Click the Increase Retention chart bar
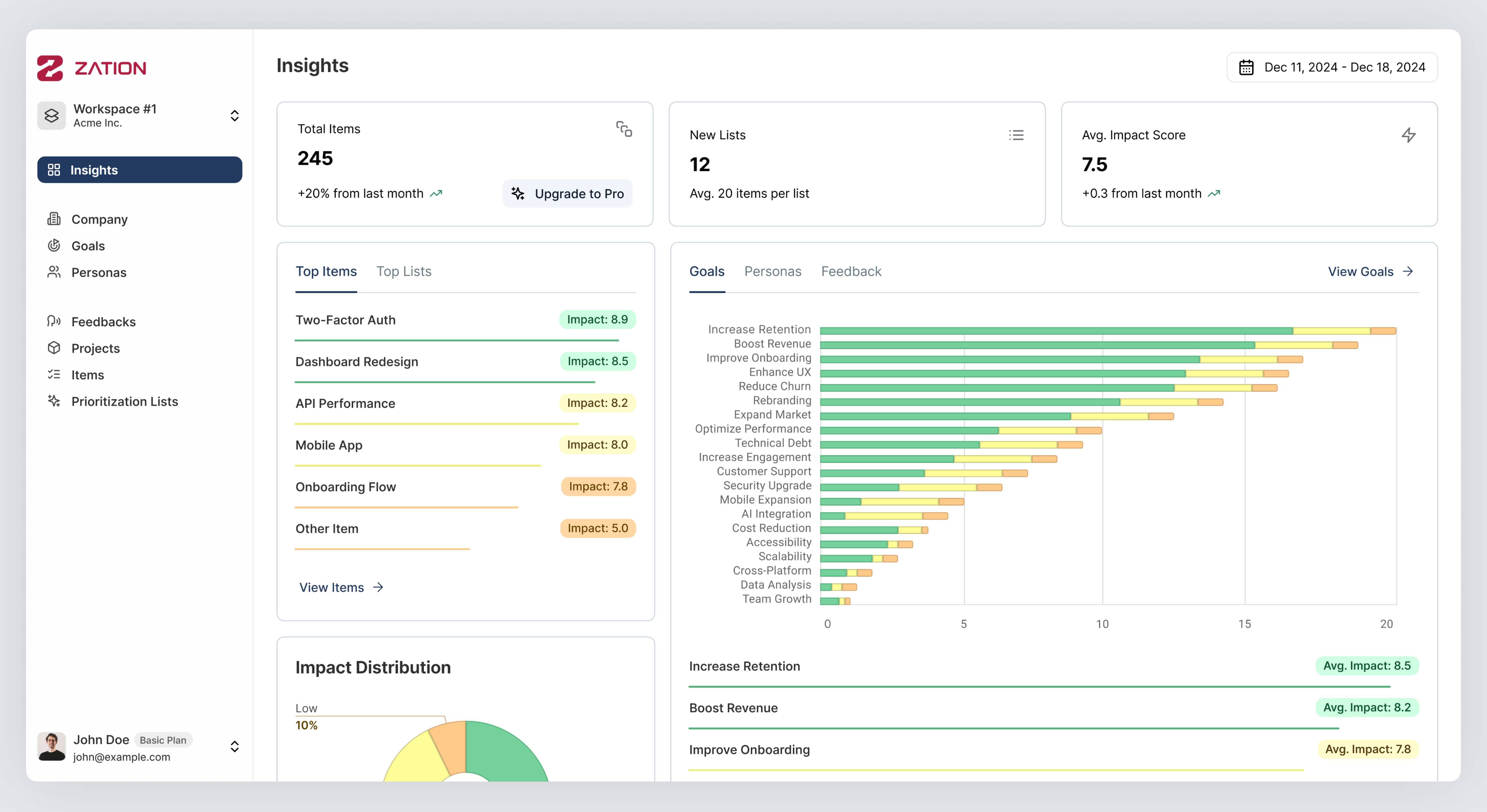Image resolution: width=1487 pixels, height=812 pixels. point(1056,331)
